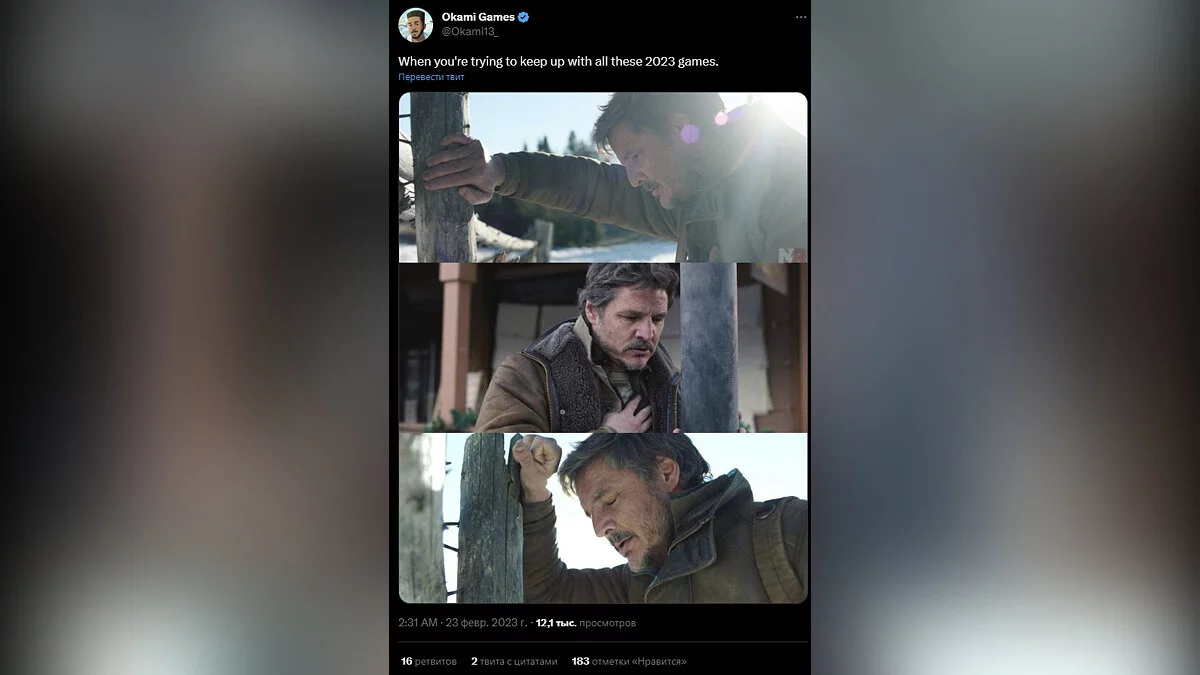
Task: Click the 12,1 тыс. просмотров view count
Action: click(x=585, y=623)
